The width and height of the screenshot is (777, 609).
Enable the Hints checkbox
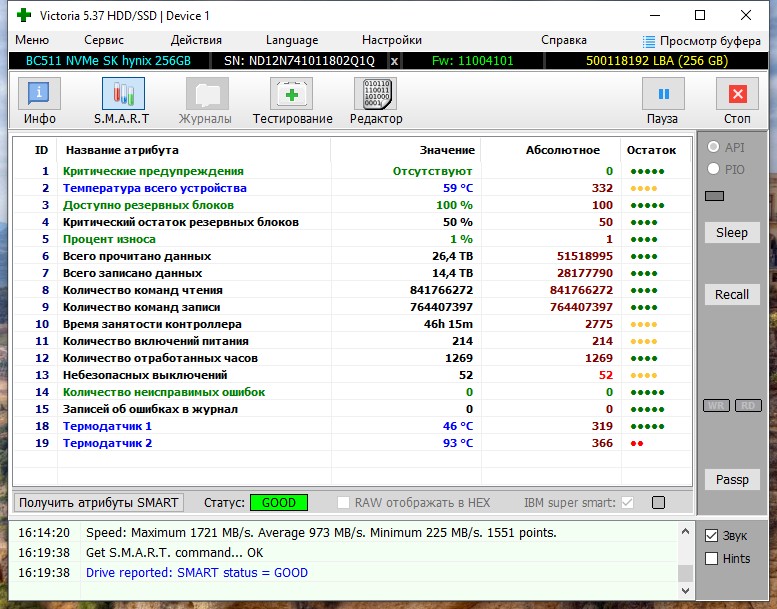coord(711,558)
